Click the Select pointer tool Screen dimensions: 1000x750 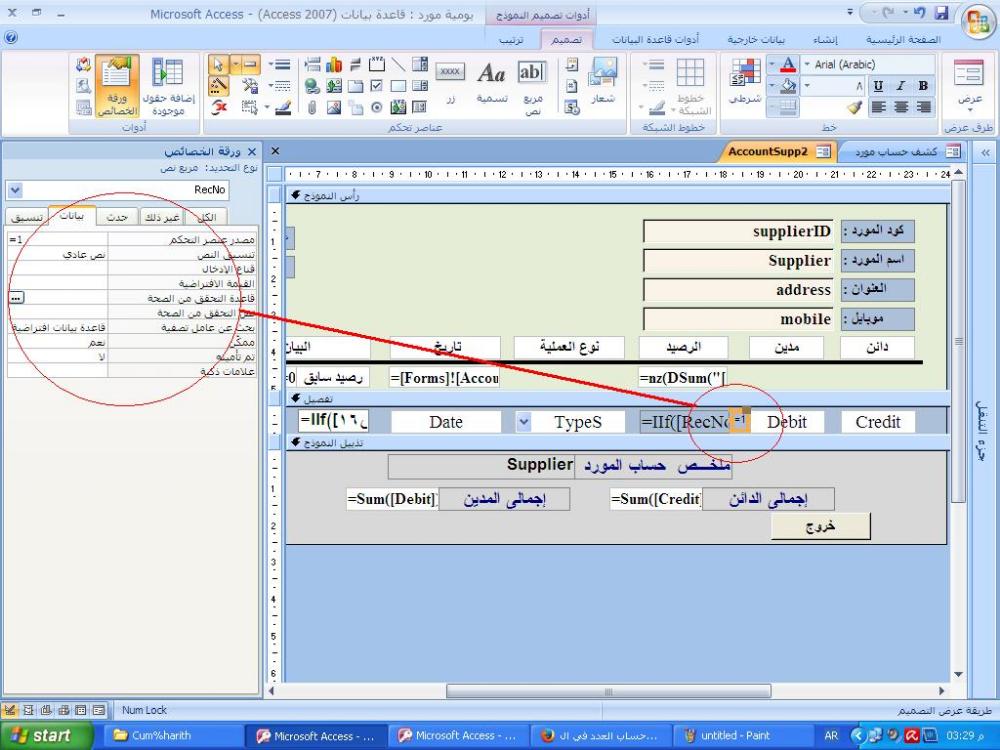pos(218,64)
